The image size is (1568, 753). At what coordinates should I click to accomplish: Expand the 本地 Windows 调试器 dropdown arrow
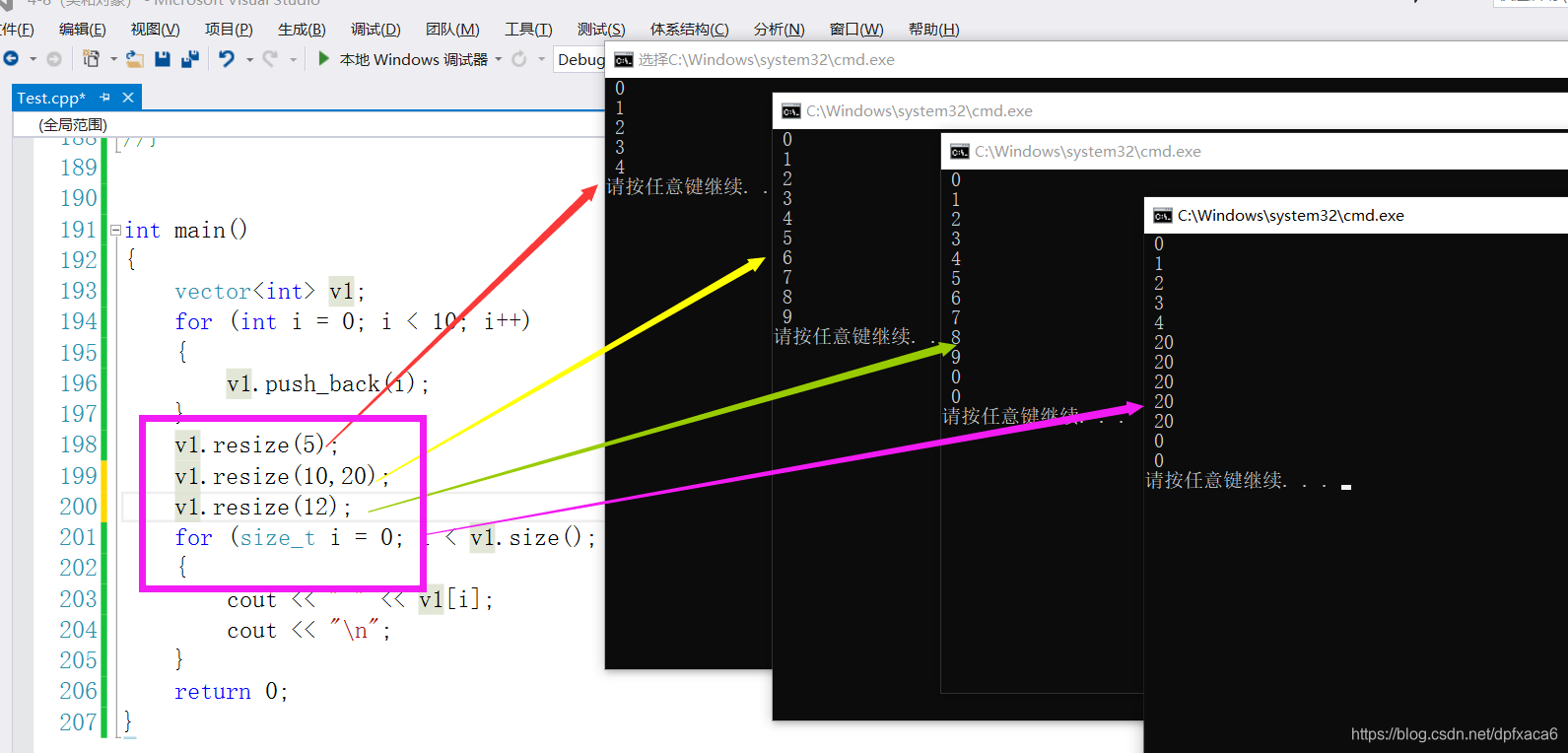(499, 59)
